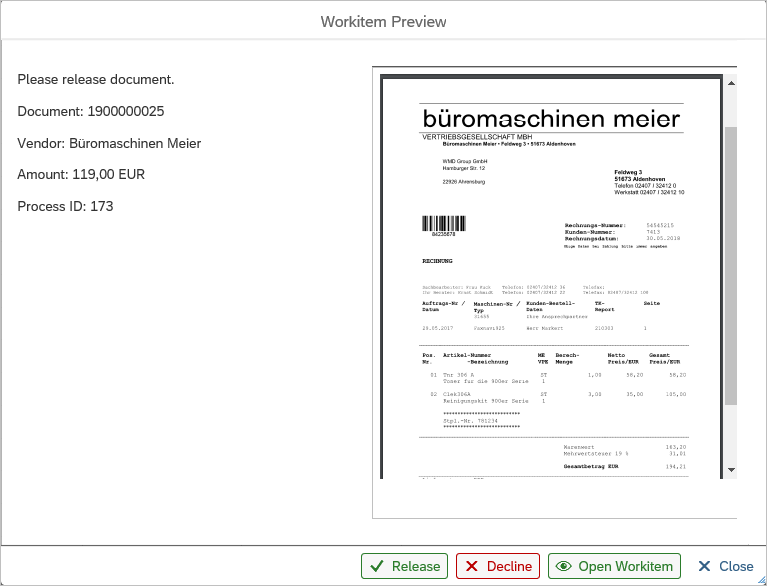Viewport: 767px width, 586px height.
Task: Click the barcode on the invoice preview
Action: (x=444, y=224)
